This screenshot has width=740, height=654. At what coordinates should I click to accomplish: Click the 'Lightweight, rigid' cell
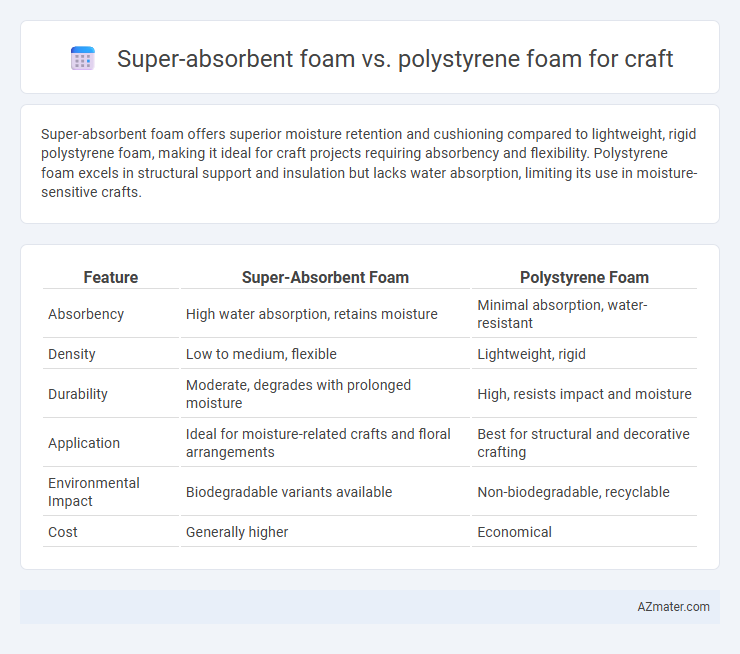pos(531,354)
